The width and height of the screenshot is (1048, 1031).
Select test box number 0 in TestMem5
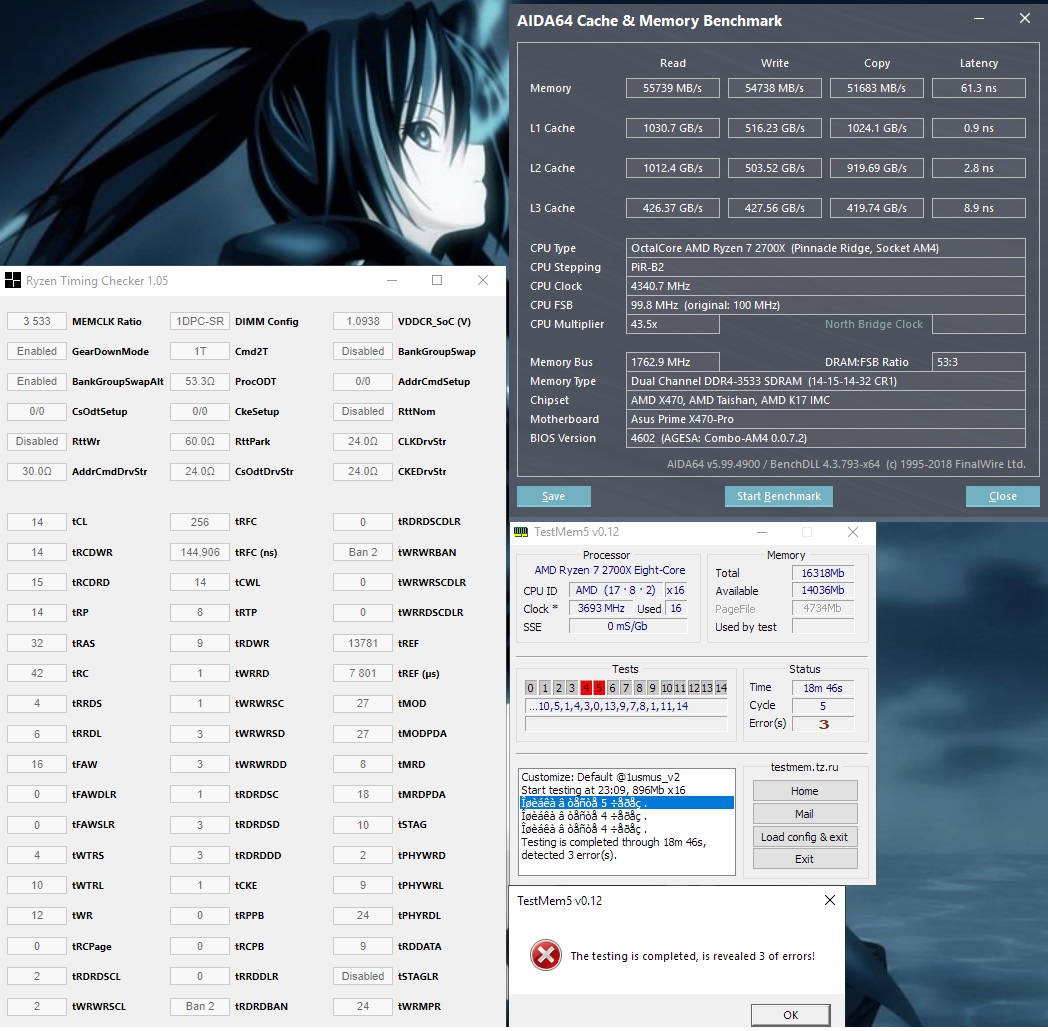pyautogui.click(x=531, y=688)
